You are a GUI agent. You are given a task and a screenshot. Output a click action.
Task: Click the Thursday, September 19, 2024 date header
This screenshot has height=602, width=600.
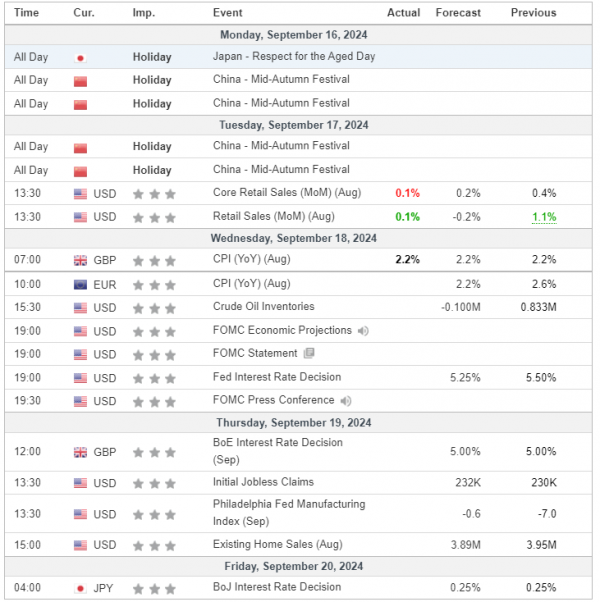294,423
